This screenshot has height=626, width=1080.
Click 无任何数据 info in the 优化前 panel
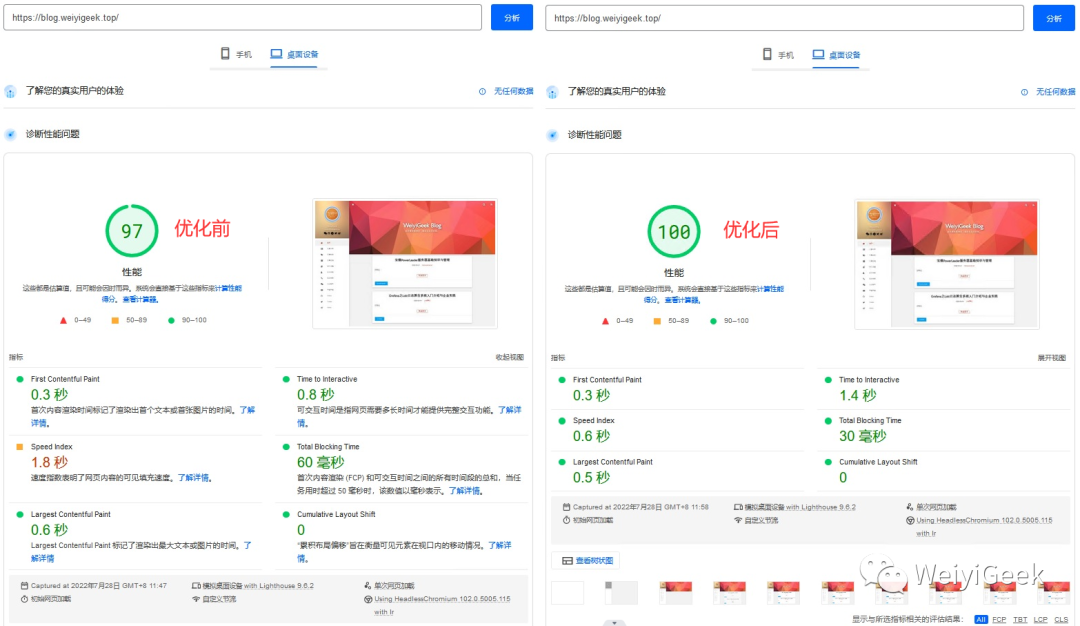tap(506, 91)
